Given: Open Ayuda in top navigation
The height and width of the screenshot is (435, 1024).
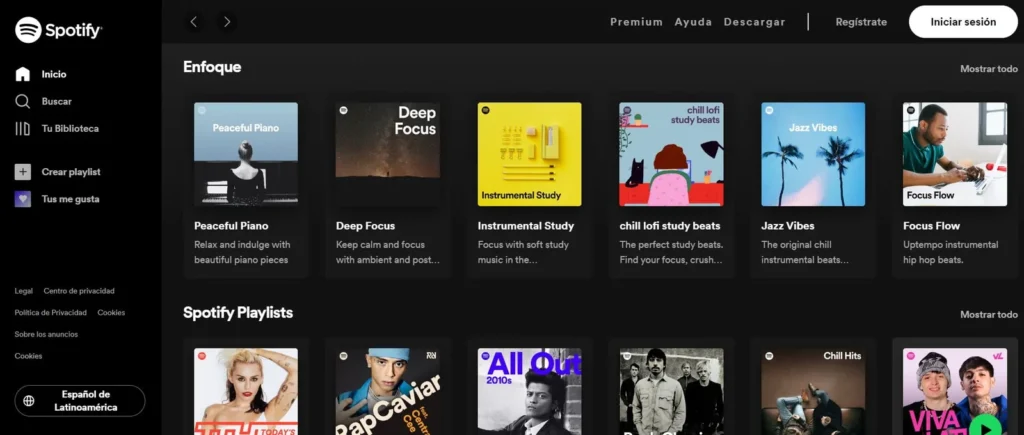Looking at the screenshot, I should tap(693, 22).
